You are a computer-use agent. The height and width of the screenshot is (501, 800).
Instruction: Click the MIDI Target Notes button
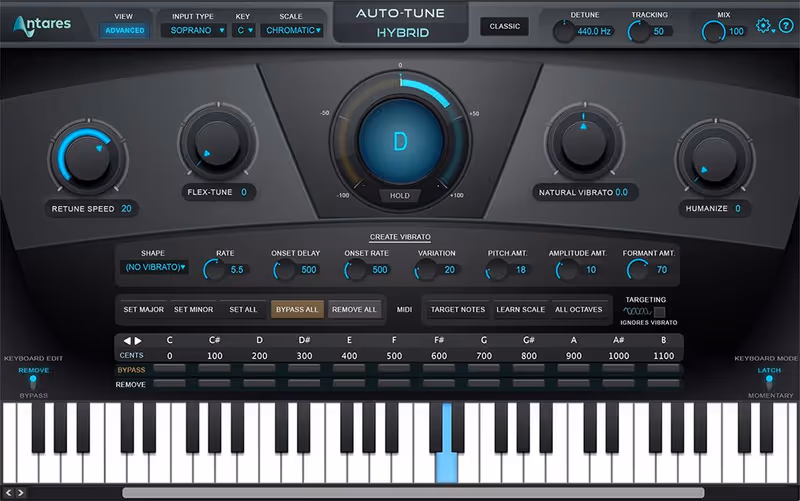tap(458, 309)
